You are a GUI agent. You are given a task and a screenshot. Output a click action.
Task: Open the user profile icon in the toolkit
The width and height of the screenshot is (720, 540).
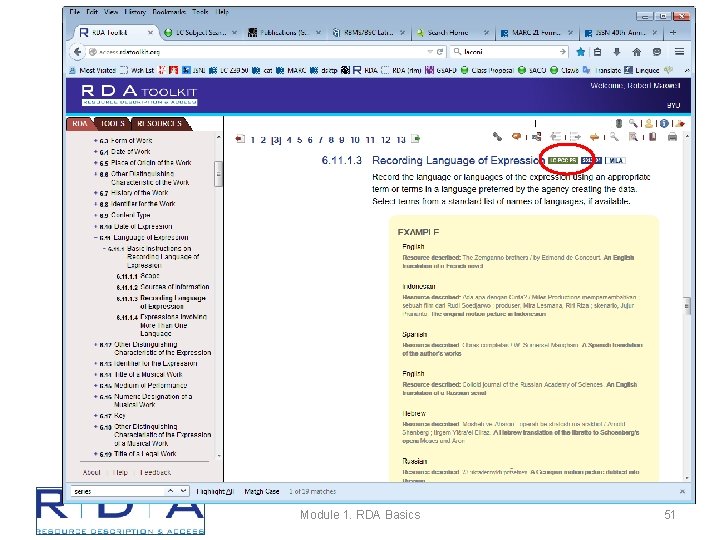[x=648, y=123]
